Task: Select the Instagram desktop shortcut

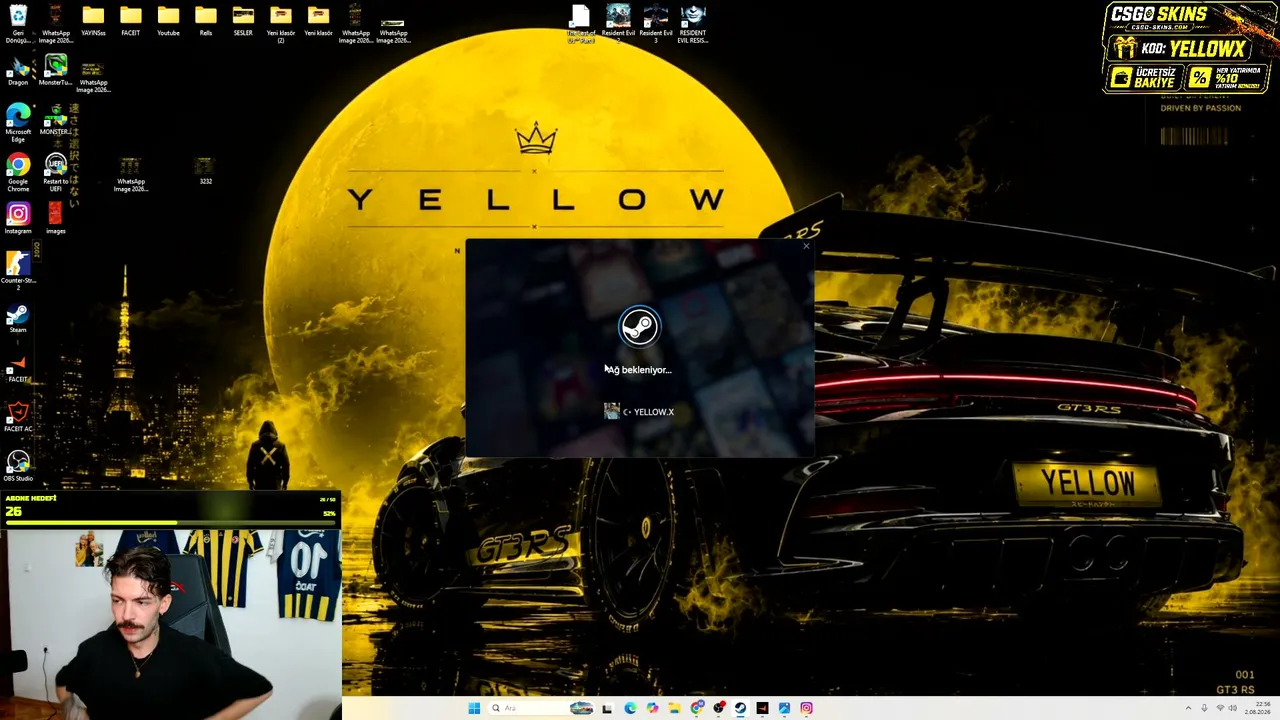Action: pyautogui.click(x=18, y=219)
